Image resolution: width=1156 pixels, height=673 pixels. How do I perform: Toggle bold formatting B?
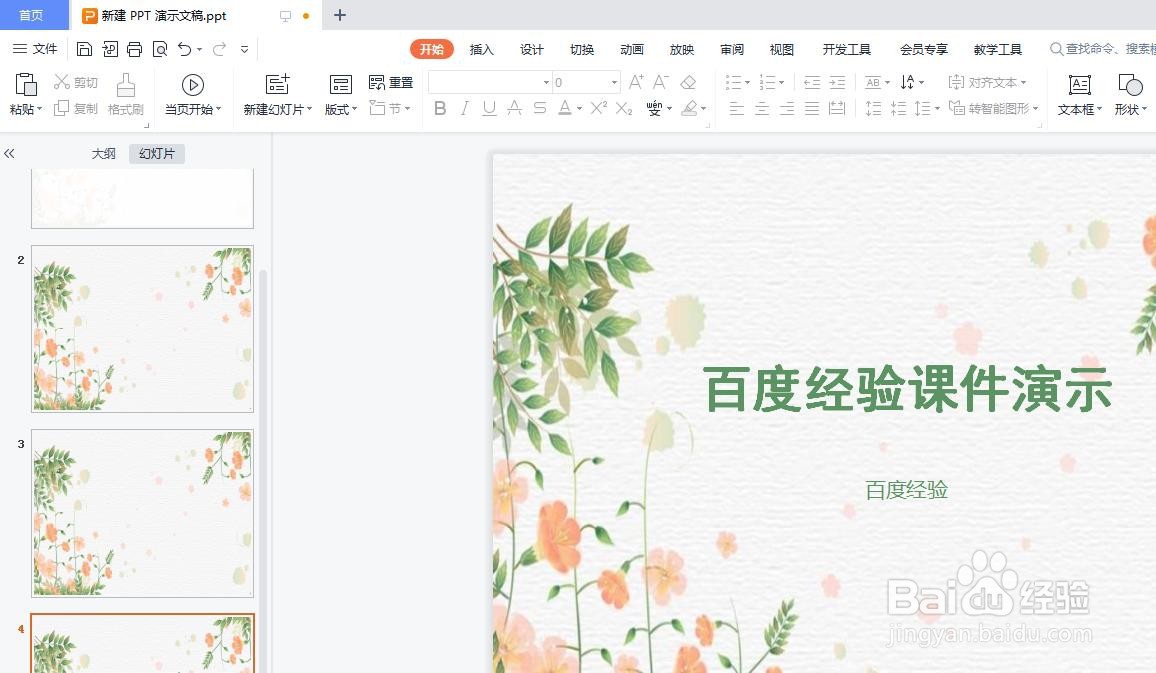tap(440, 108)
